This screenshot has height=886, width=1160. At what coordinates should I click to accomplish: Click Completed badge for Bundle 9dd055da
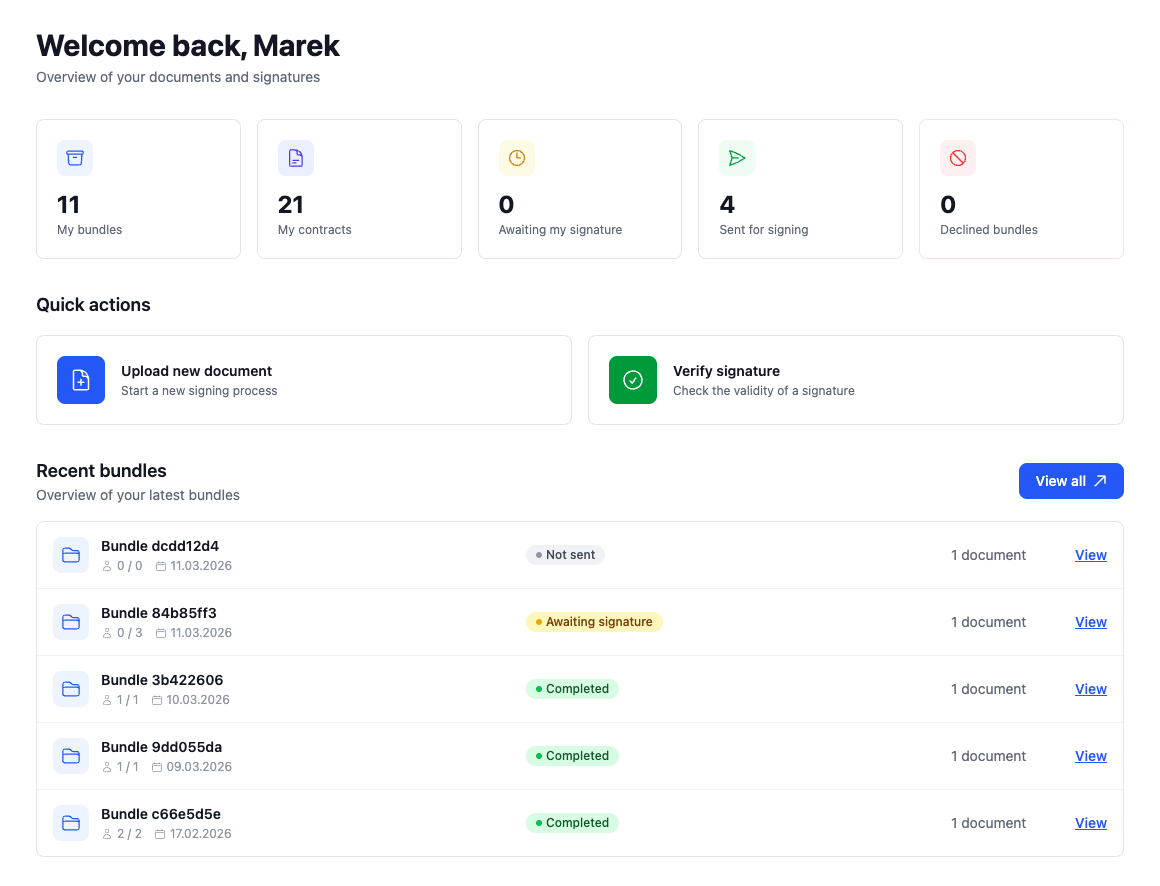(572, 756)
